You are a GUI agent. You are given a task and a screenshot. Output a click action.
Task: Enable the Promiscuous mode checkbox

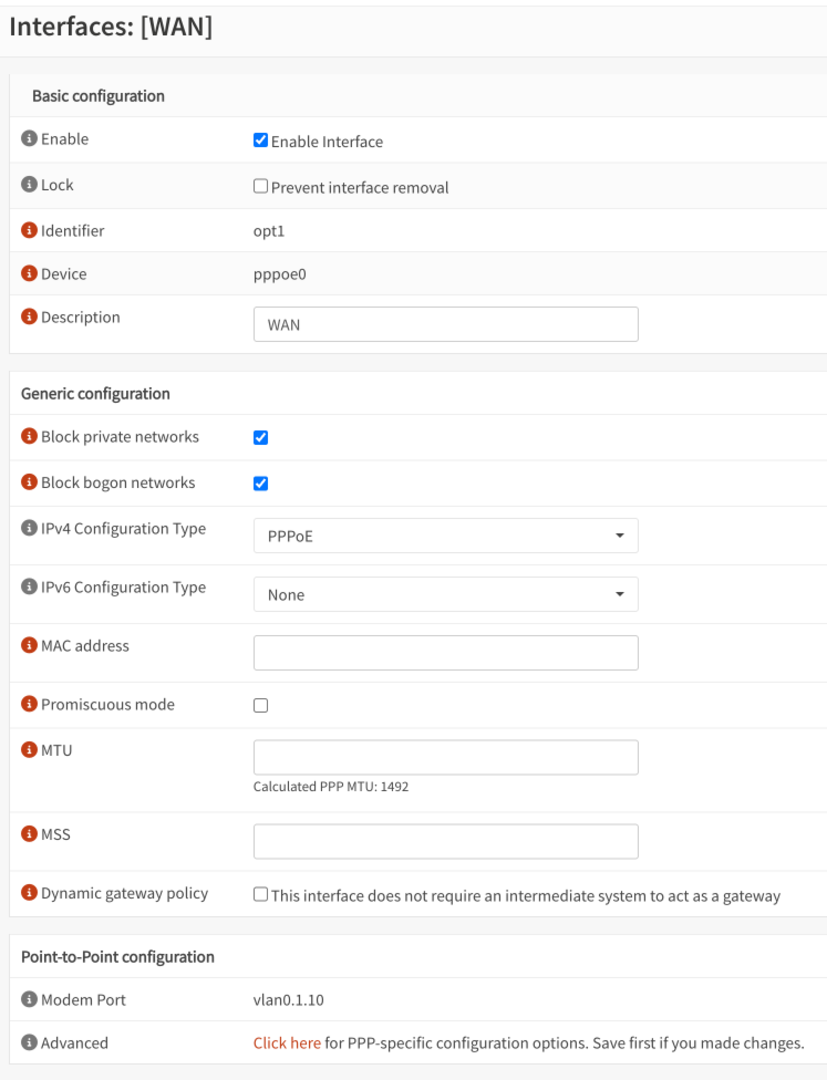pos(261,706)
